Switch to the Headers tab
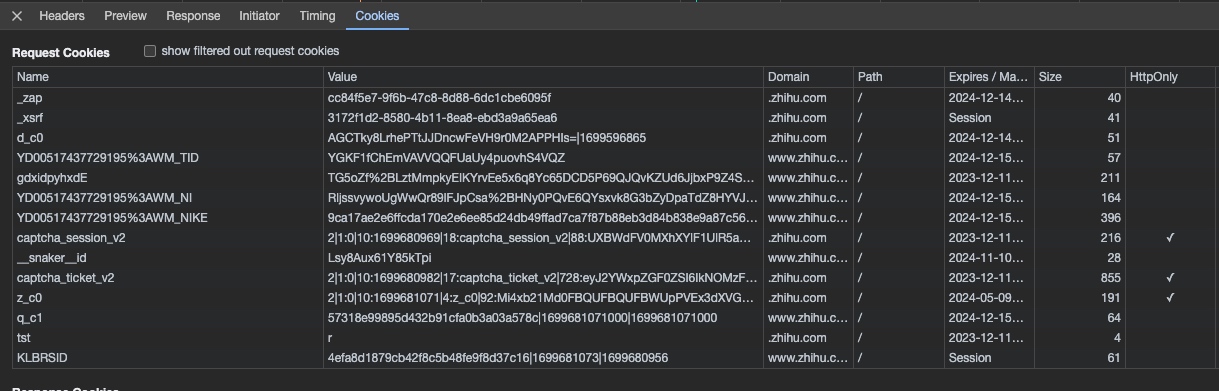This screenshot has width=1219, height=391. 62,16
